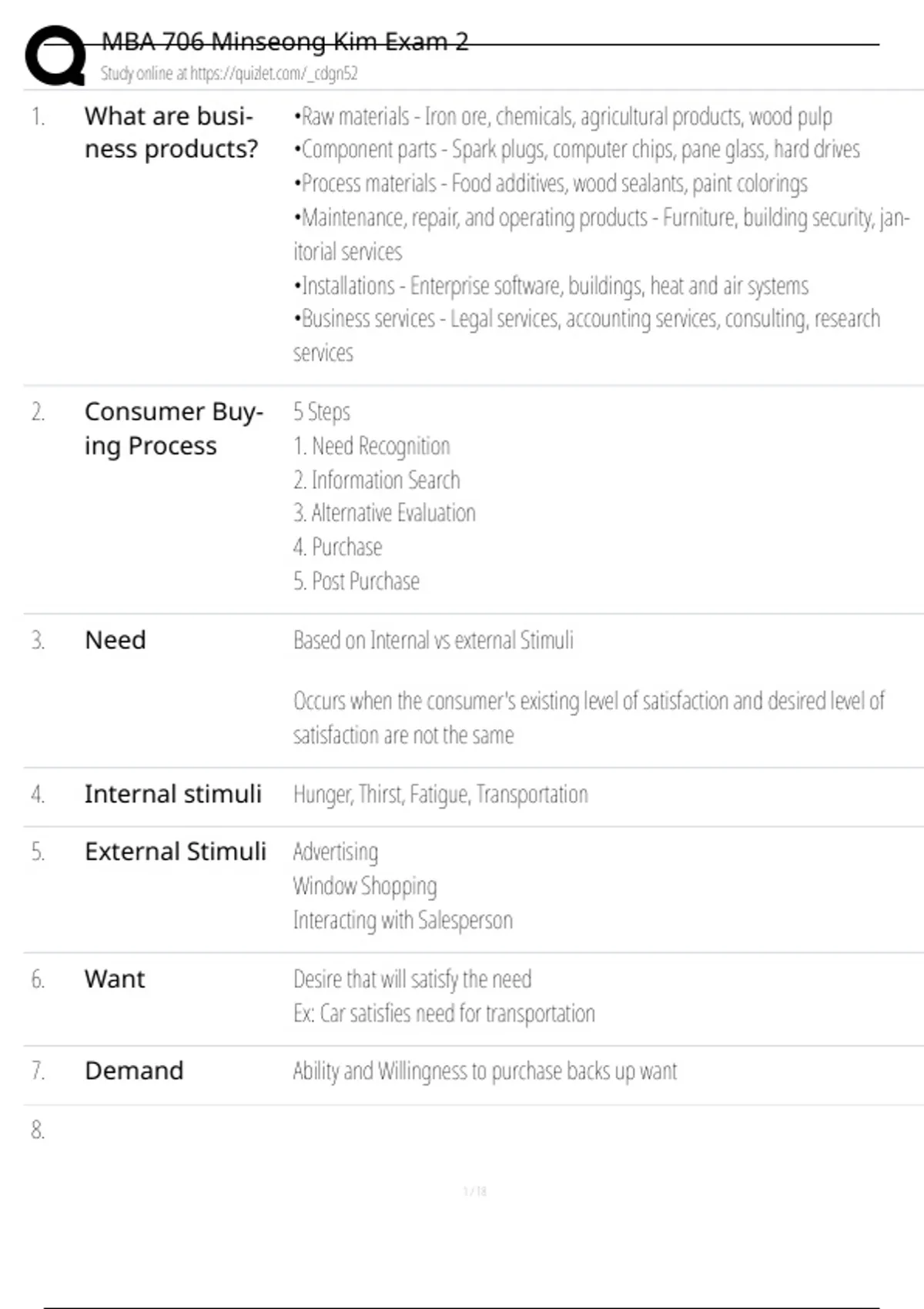Click step '3. Alternative Evaluation'
This screenshot has height=1309, width=924.
tap(384, 513)
